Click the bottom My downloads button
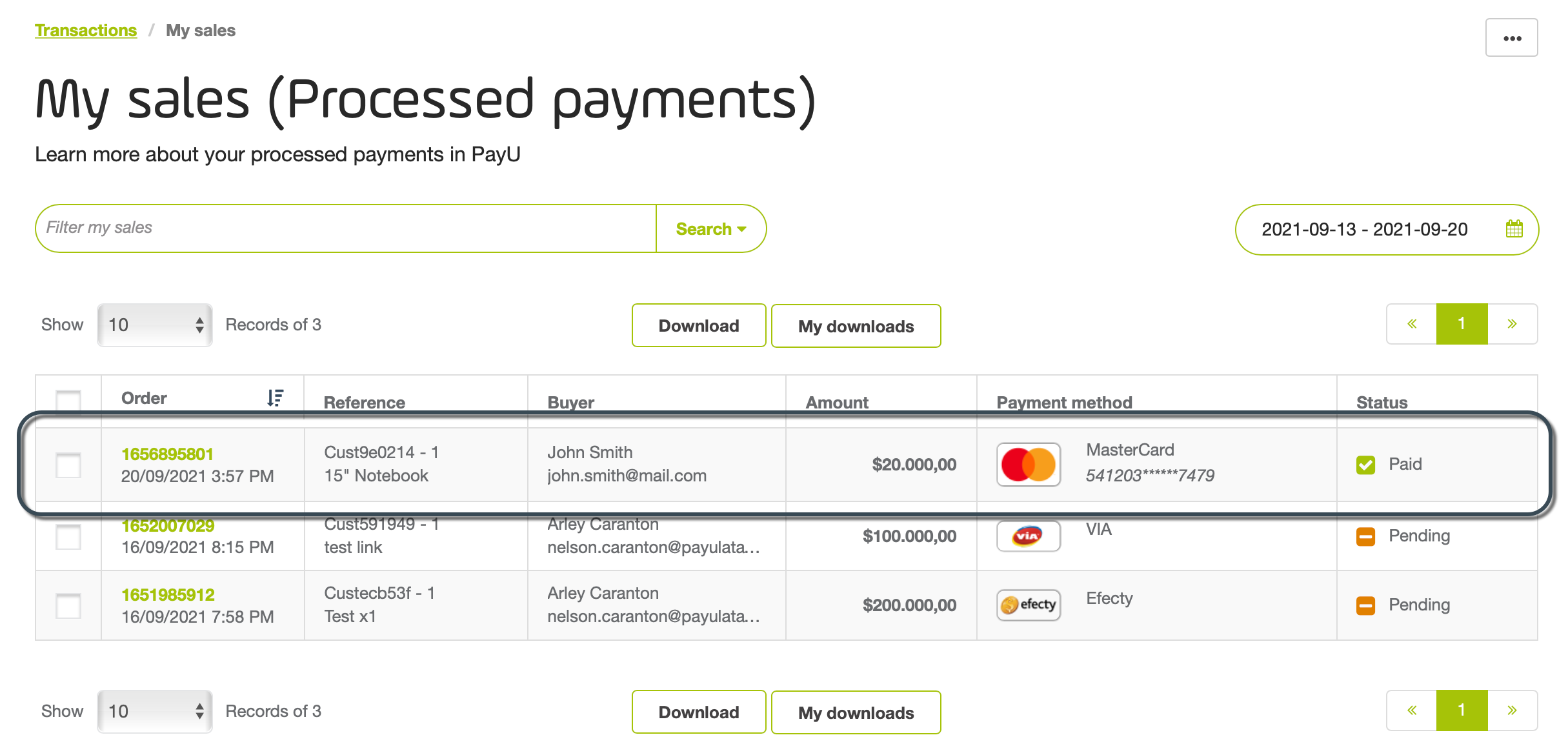1568x755 pixels. pos(856,712)
